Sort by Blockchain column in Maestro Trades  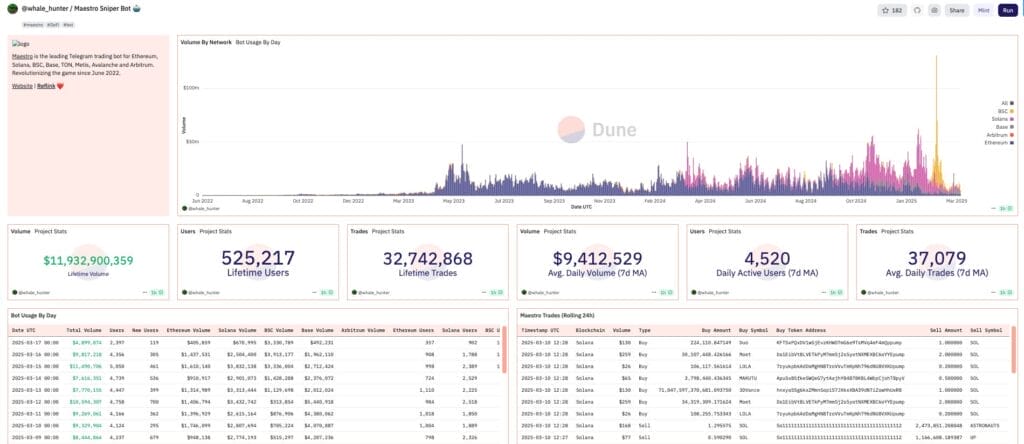click(x=590, y=330)
